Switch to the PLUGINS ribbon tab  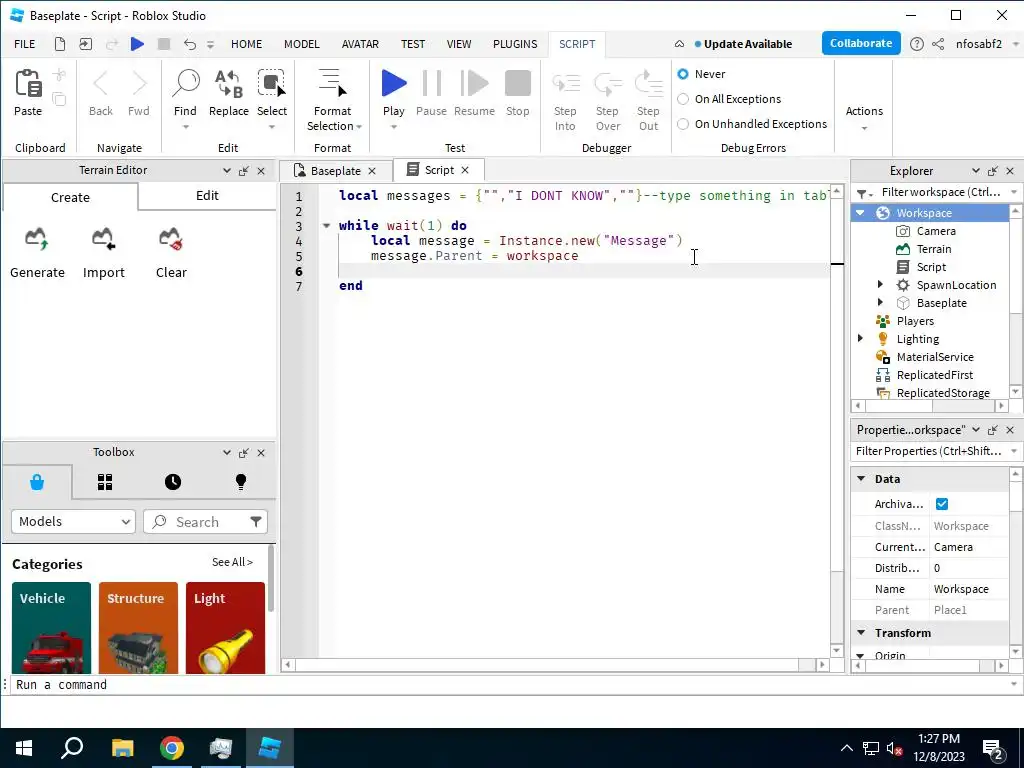(515, 44)
